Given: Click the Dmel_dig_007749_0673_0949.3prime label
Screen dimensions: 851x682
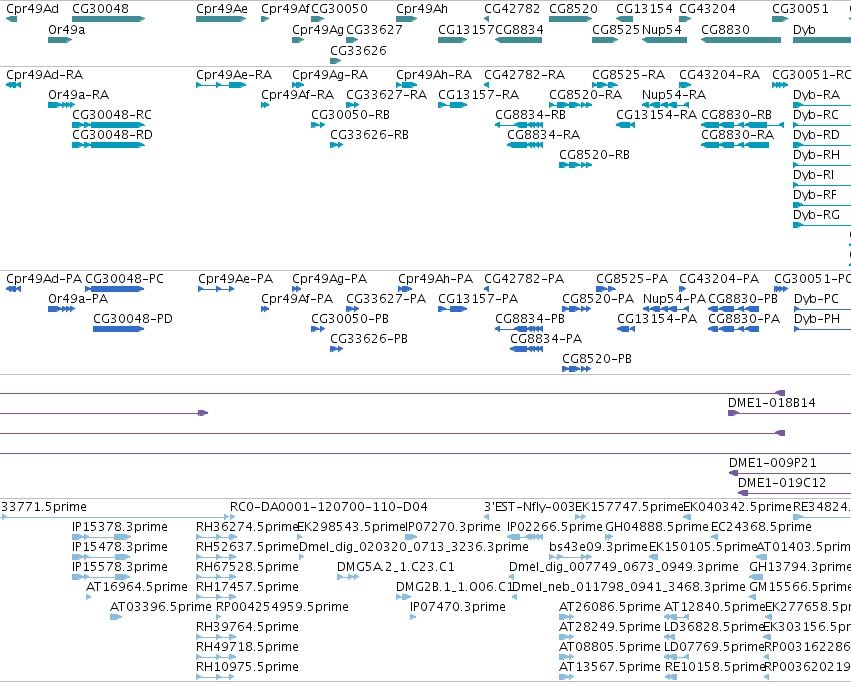Looking at the screenshot, I should pyautogui.click(x=624, y=567).
